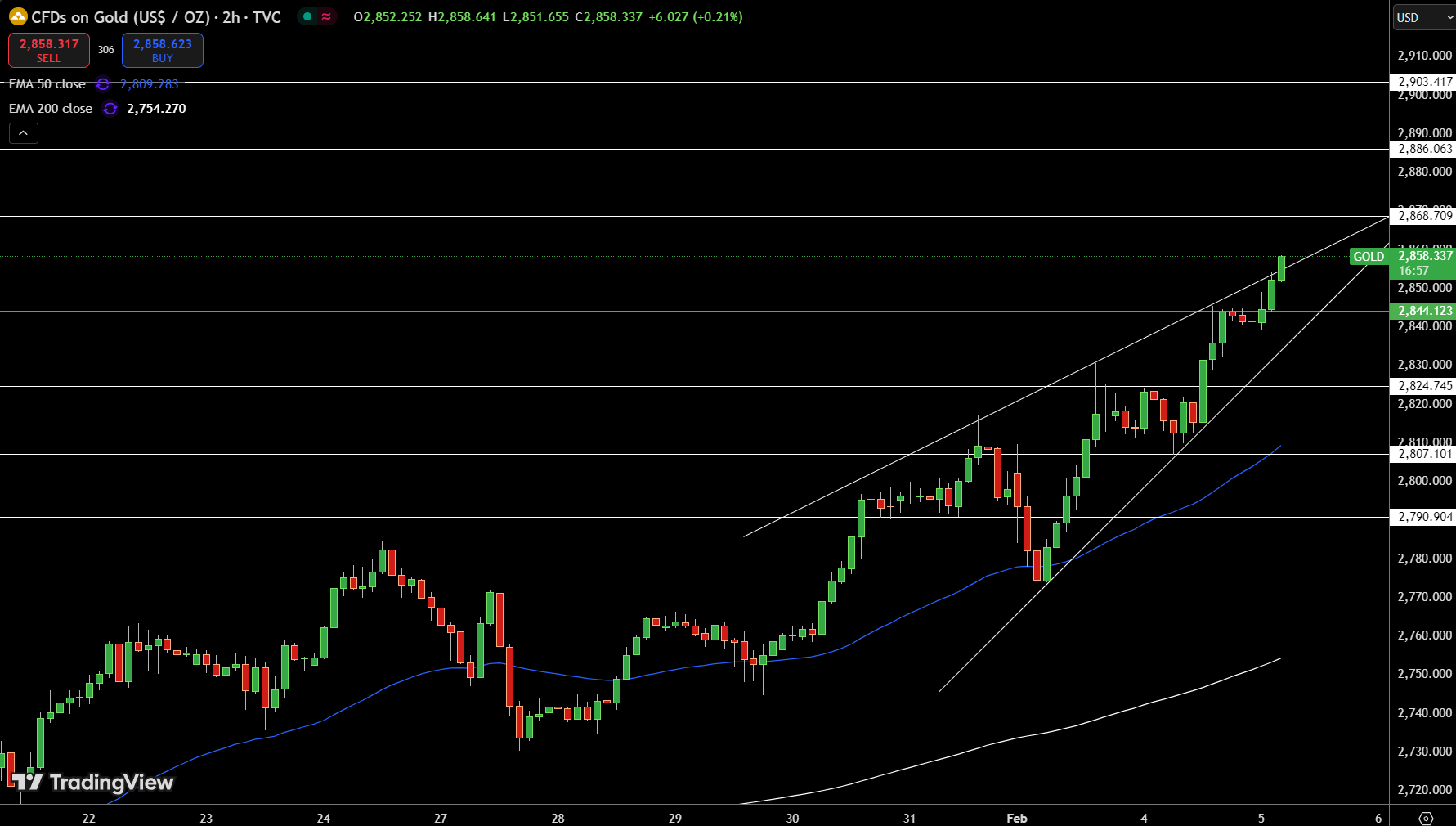Click the CFDs on Gold symbol title
This screenshot has height=826, width=1456.
point(155,17)
